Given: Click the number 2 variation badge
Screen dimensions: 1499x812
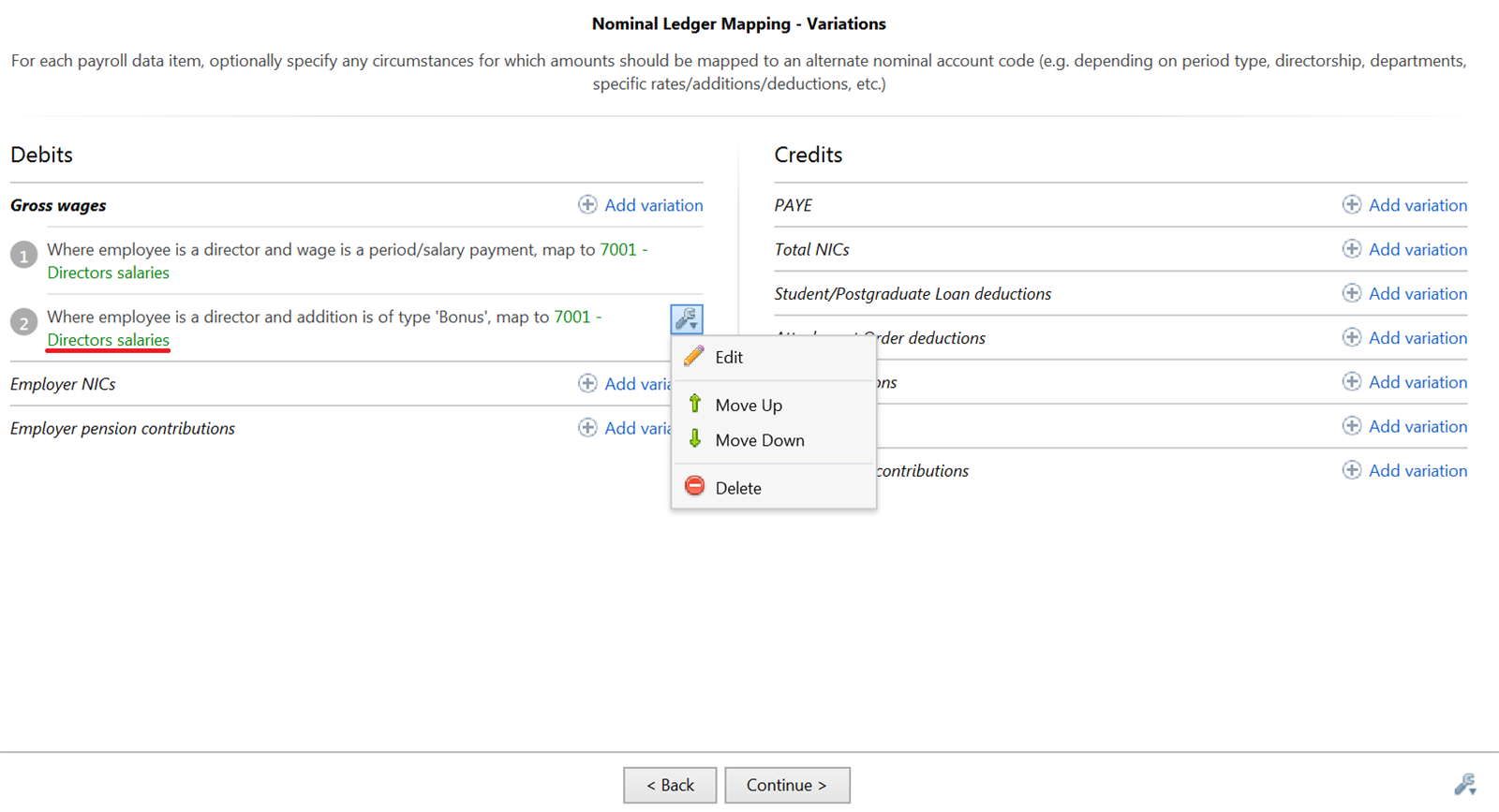Looking at the screenshot, I should [24, 322].
